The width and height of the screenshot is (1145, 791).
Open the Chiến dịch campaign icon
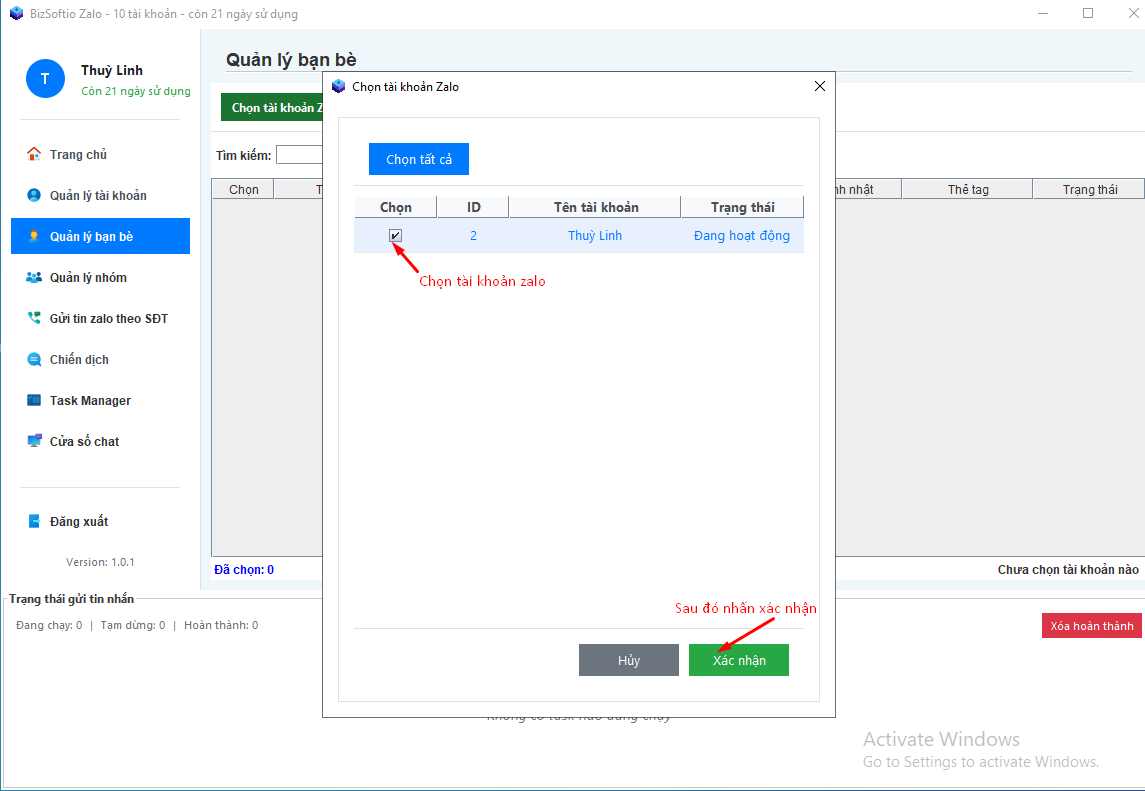point(34,359)
